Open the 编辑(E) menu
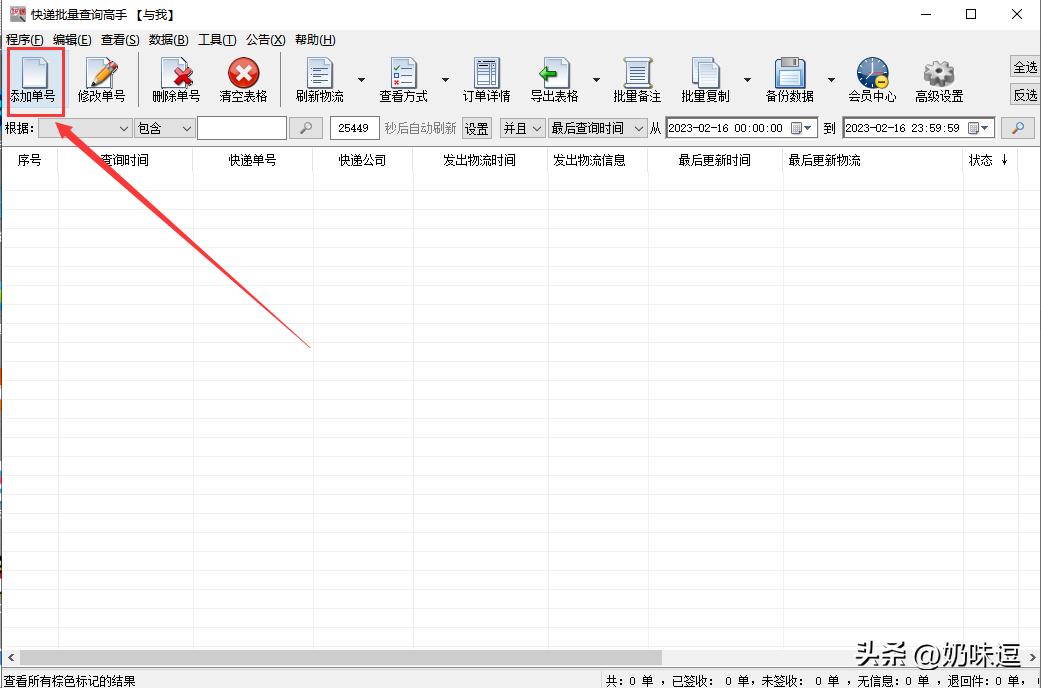 [72, 40]
